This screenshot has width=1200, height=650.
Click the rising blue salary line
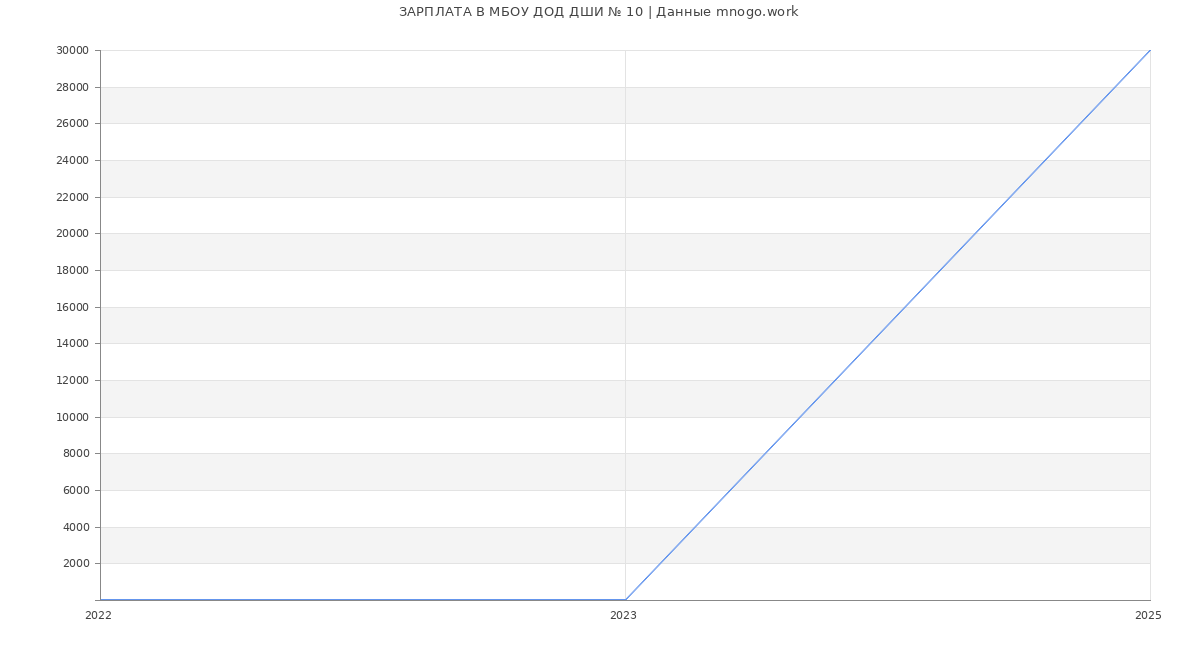point(888,325)
